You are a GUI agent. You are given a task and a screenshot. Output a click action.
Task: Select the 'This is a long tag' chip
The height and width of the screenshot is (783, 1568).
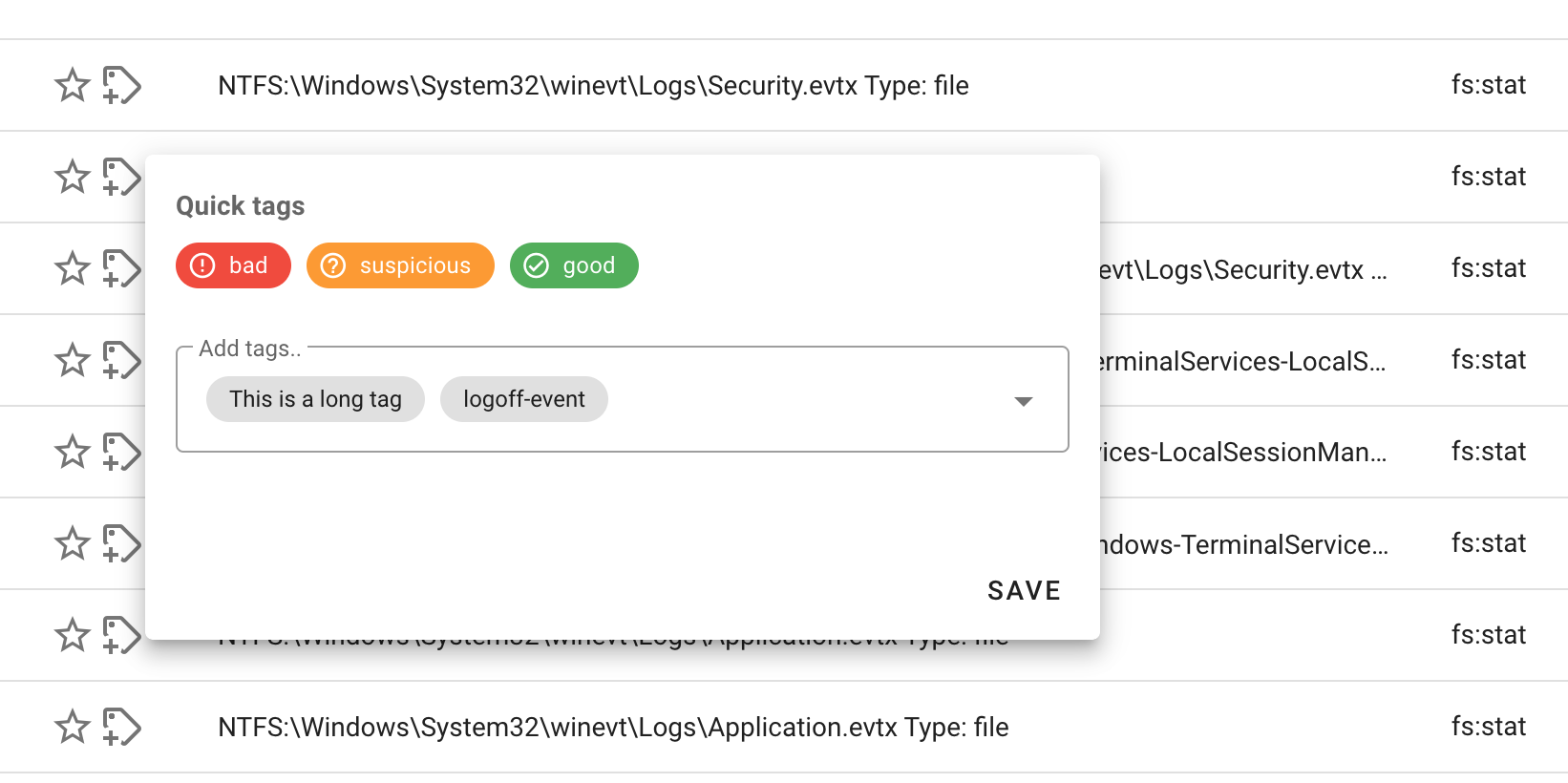(315, 399)
